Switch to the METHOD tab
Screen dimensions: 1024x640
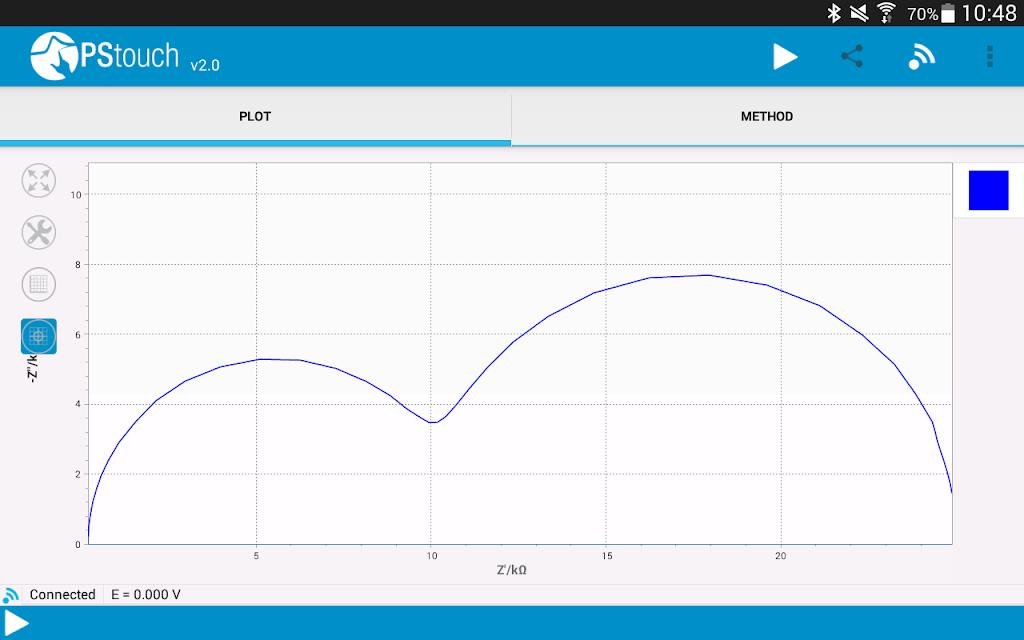click(767, 117)
